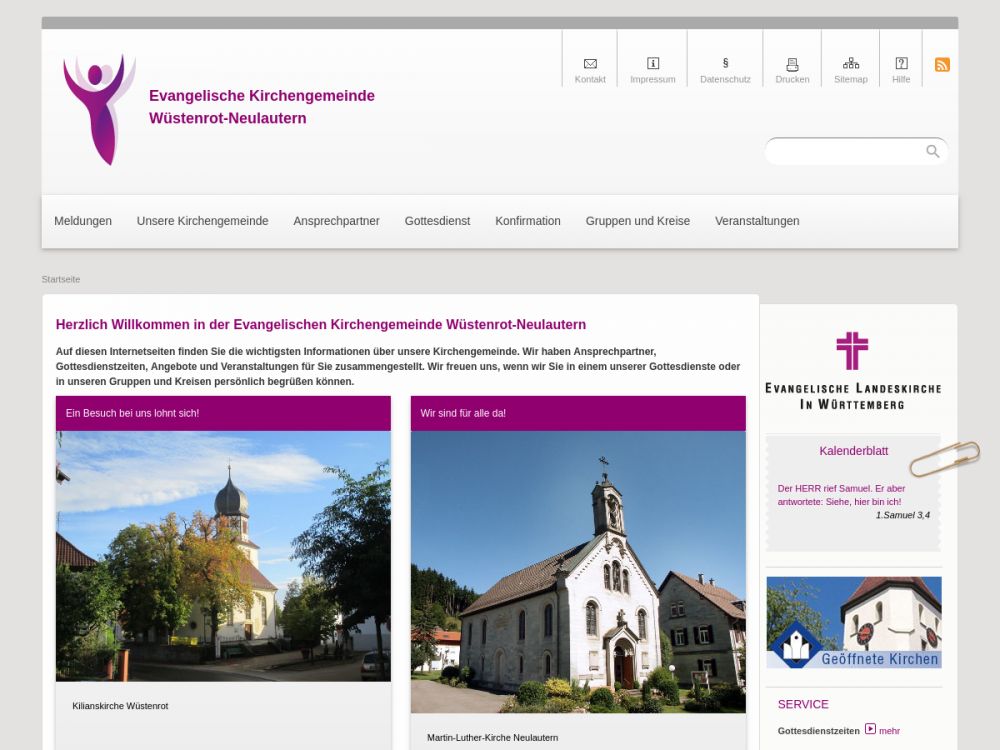Viewport: 1000px width, 750px height.
Task: Click the search magnifier icon
Action: coord(933,152)
